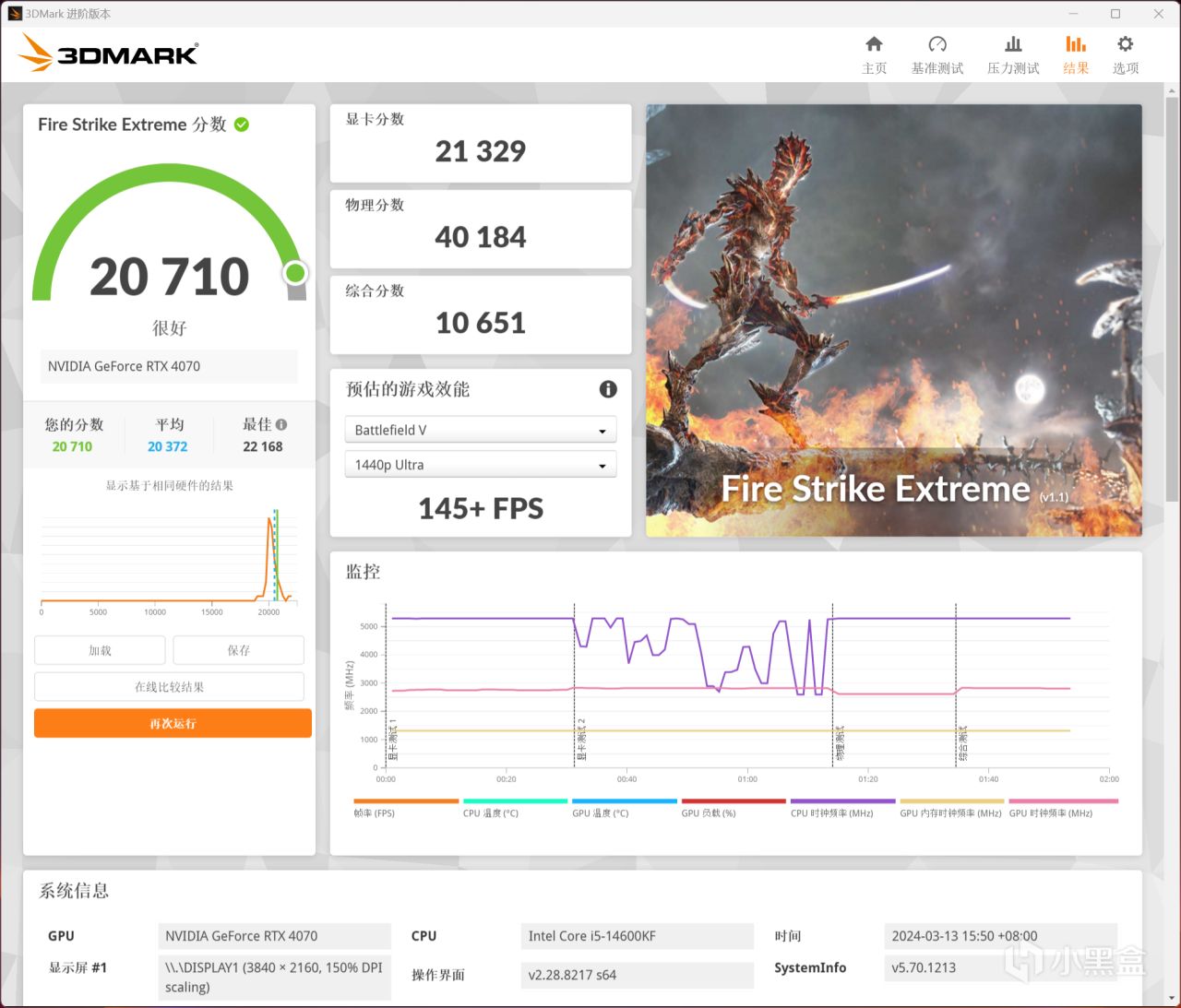The height and width of the screenshot is (1008, 1181).
Task: Go to the 主页 home page
Action: [874, 55]
